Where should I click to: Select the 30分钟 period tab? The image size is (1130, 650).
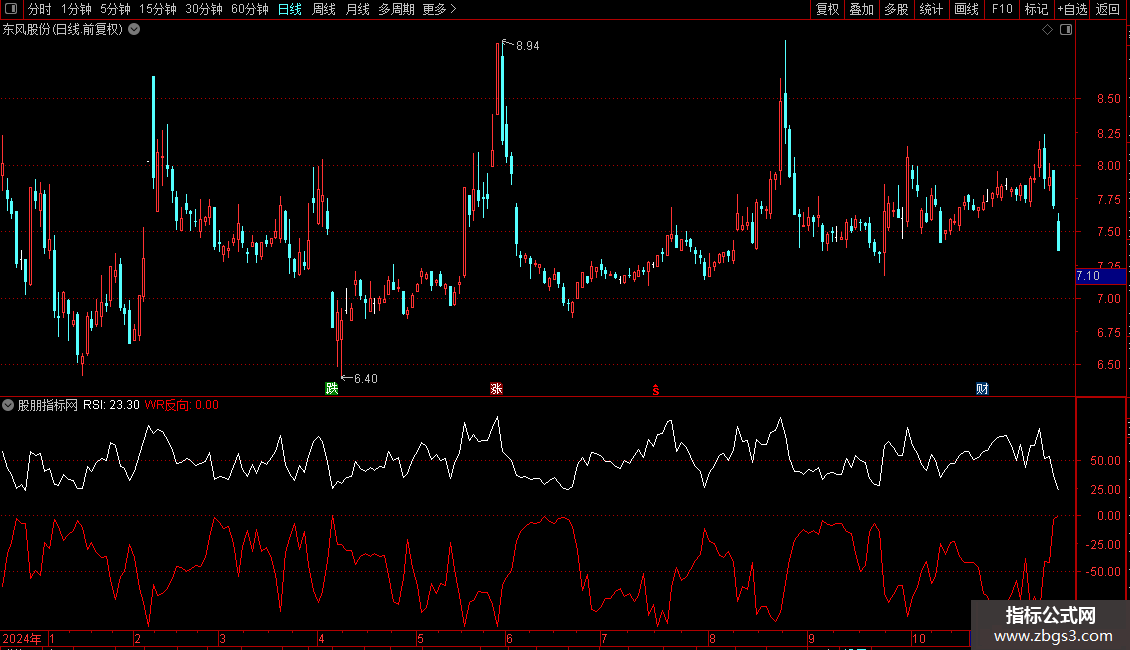204,9
